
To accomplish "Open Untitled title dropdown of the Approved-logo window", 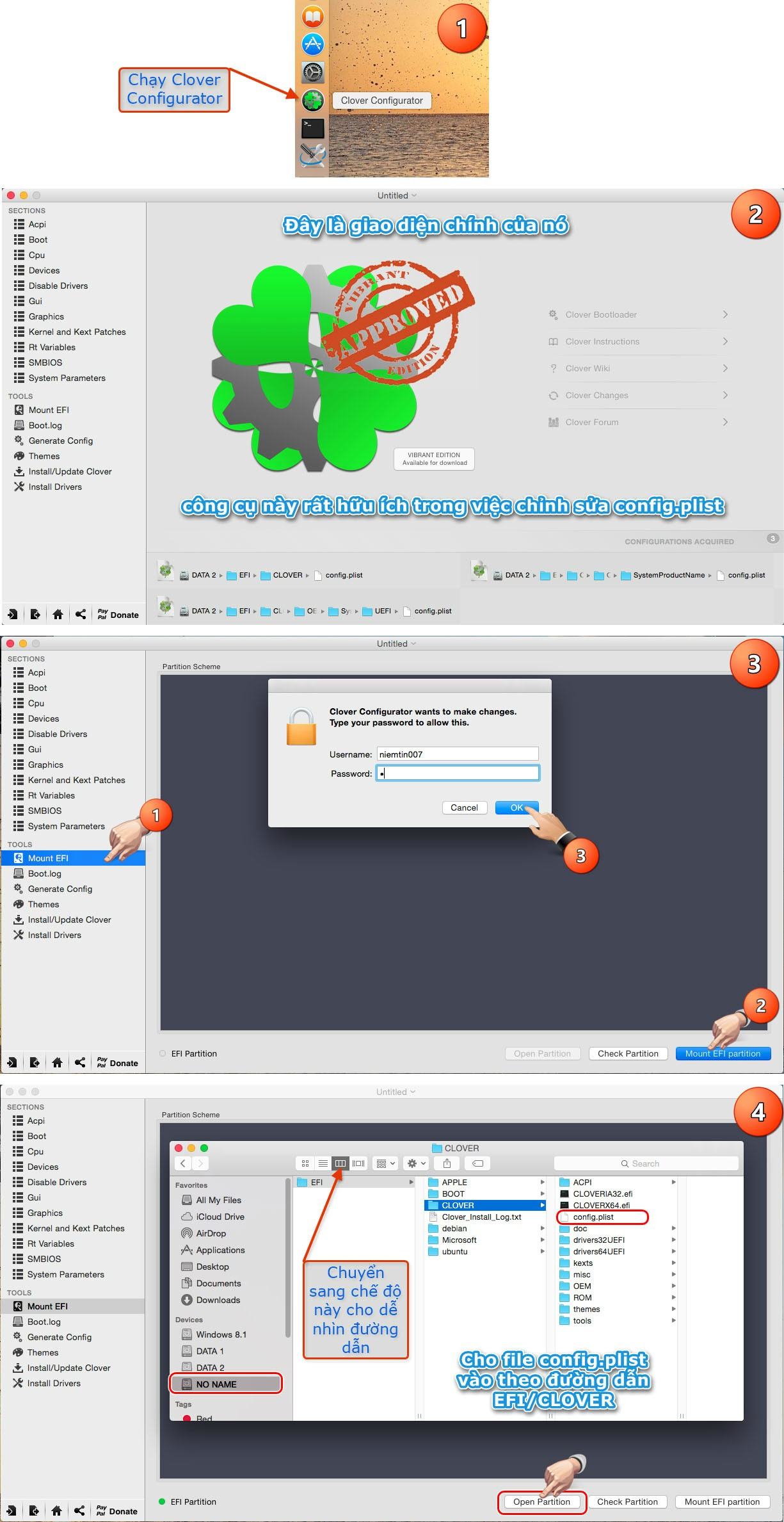I will click(397, 195).
